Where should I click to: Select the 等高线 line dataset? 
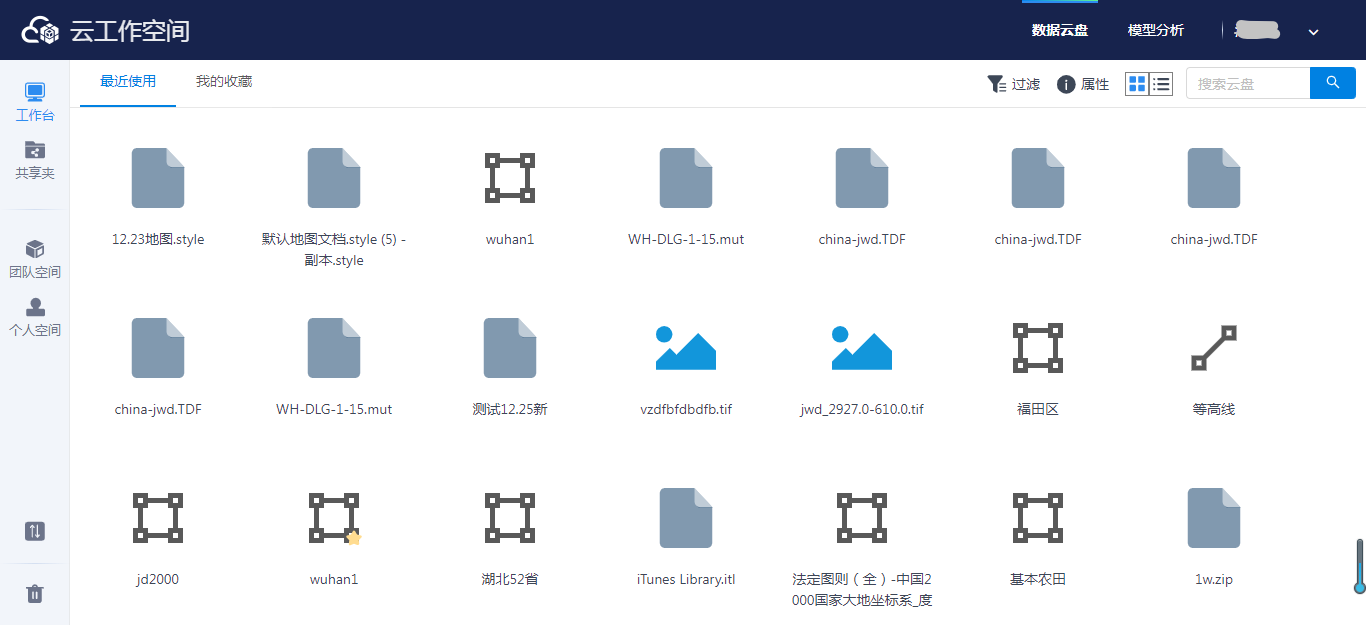tap(1214, 348)
